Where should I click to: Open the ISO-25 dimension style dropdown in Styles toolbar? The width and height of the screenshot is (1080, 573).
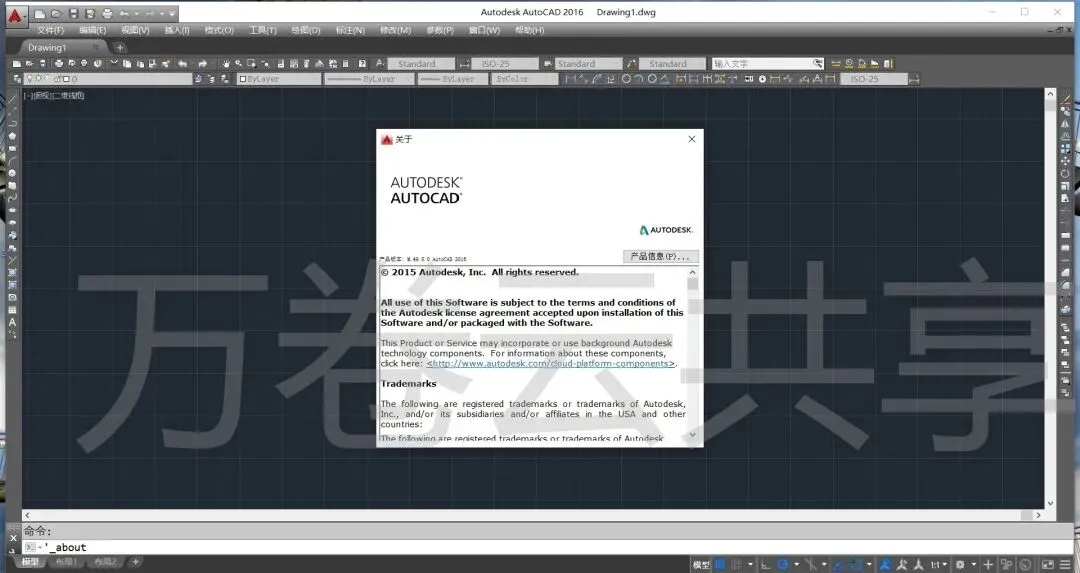[504, 63]
